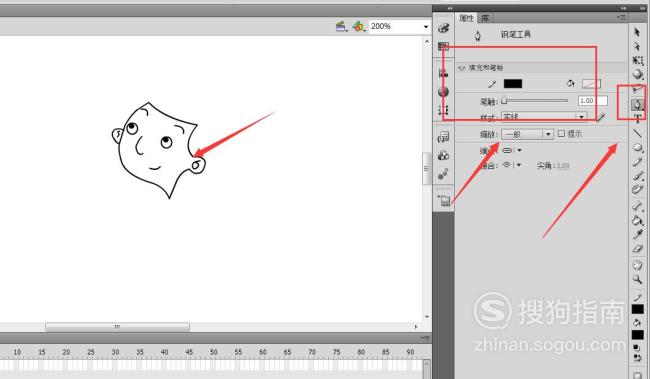
Task: Select the Line tool
Action: pyautogui.click(x=638, y=133)
